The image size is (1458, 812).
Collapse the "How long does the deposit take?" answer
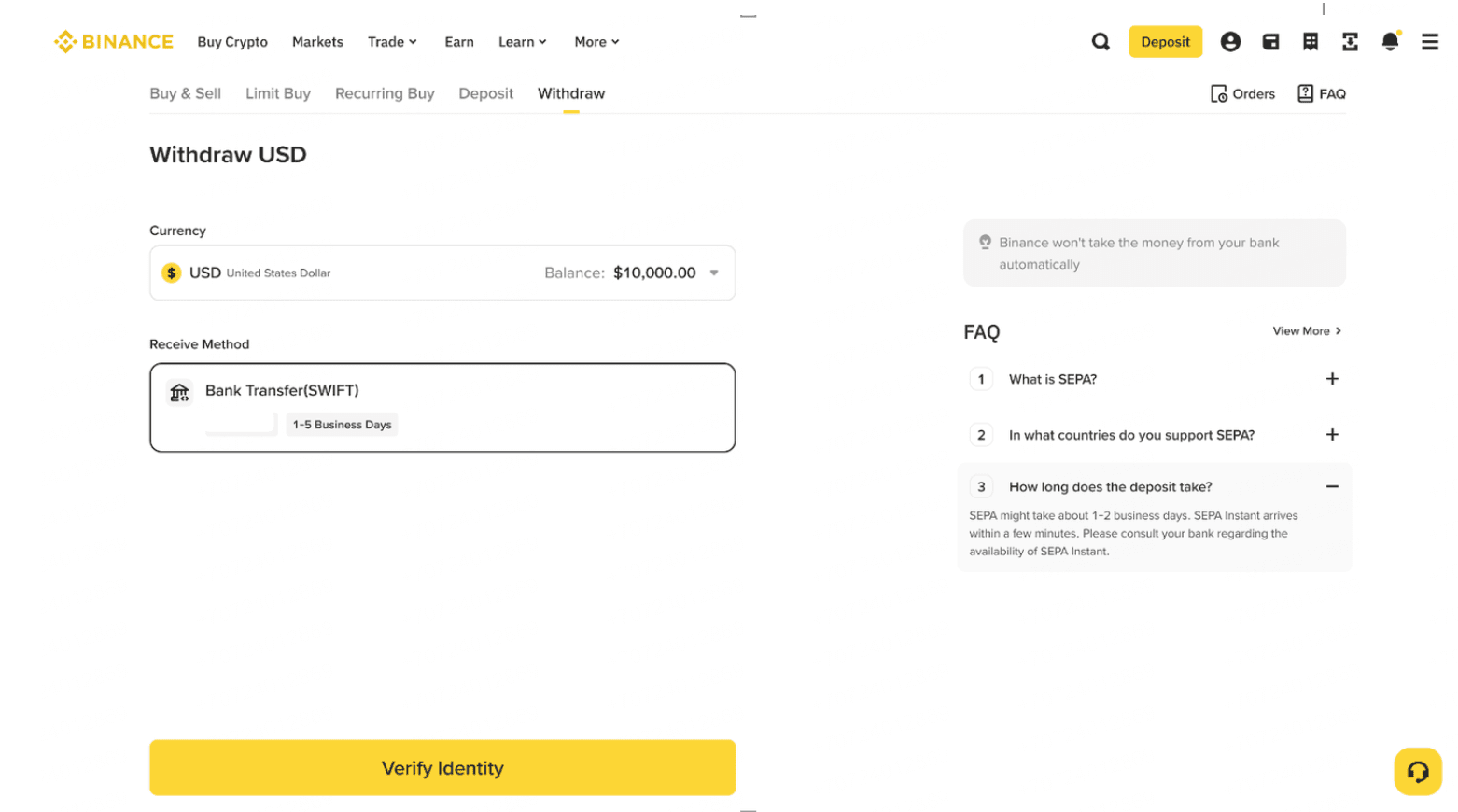tap(1332, 487)
